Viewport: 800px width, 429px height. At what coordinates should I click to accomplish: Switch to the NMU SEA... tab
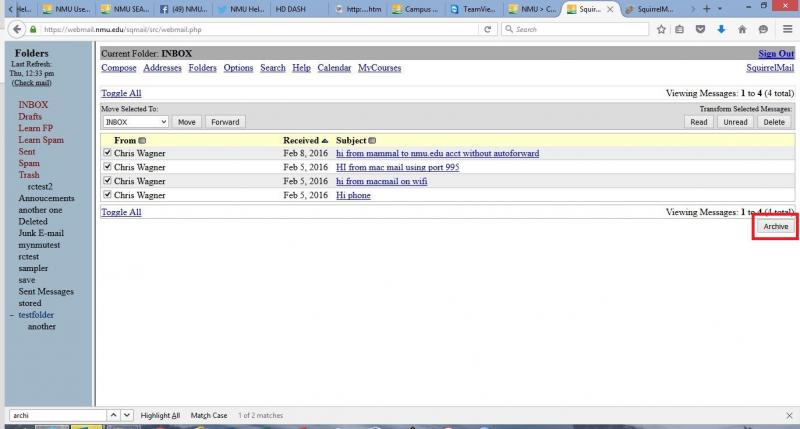coord(125,9)
